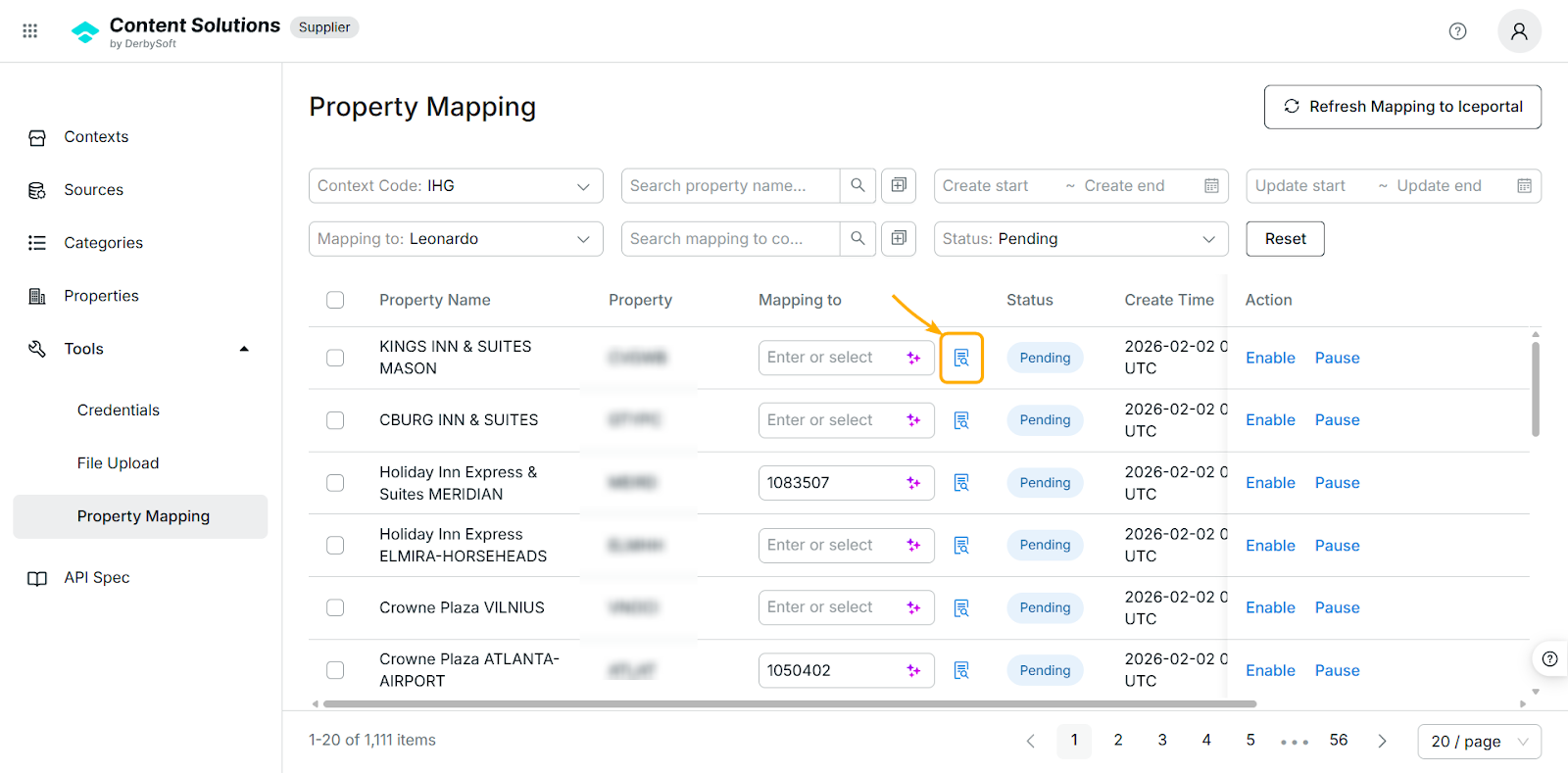Click Enable for Crowne Plaza VILNIUS
The image size is (1568, 773).
(1270, 607)
